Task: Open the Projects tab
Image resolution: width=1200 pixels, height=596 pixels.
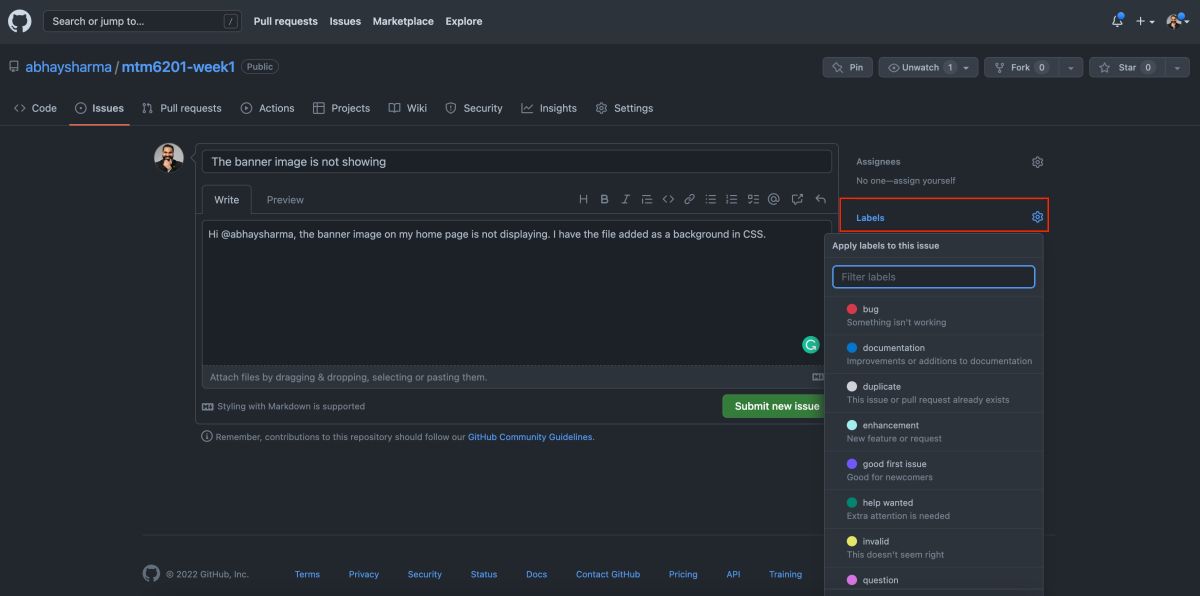Action: 341,108
